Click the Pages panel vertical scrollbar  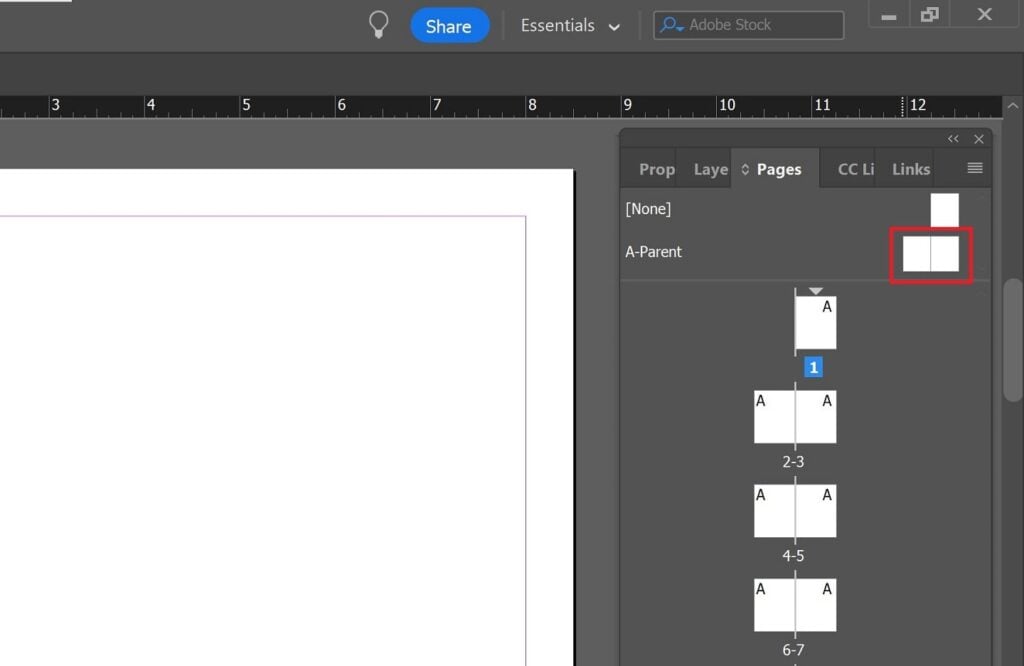pos(1012,340)
